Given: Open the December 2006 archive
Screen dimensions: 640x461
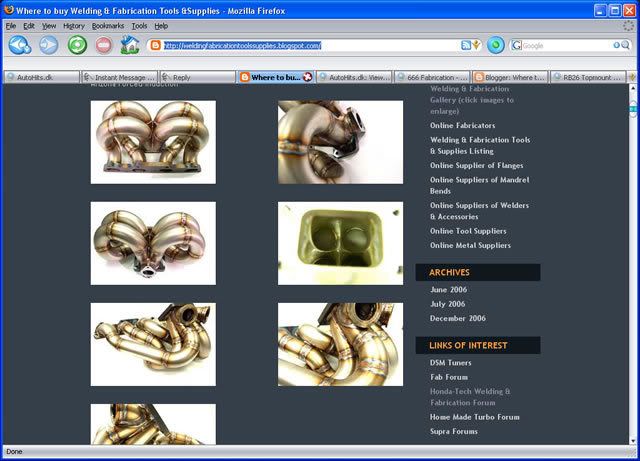Looking at the screenshot, I should 458,318.
